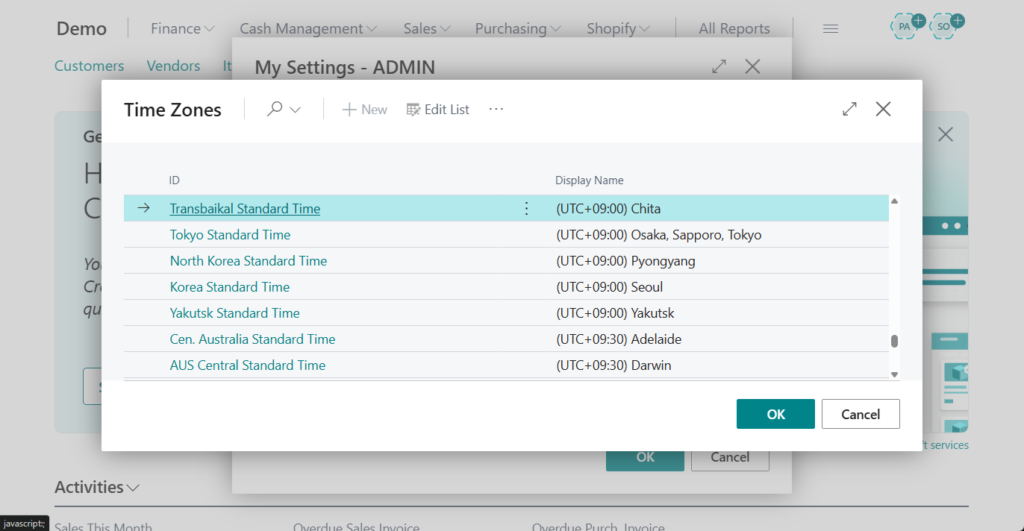Select Tokyo Standard Time link

230,235
